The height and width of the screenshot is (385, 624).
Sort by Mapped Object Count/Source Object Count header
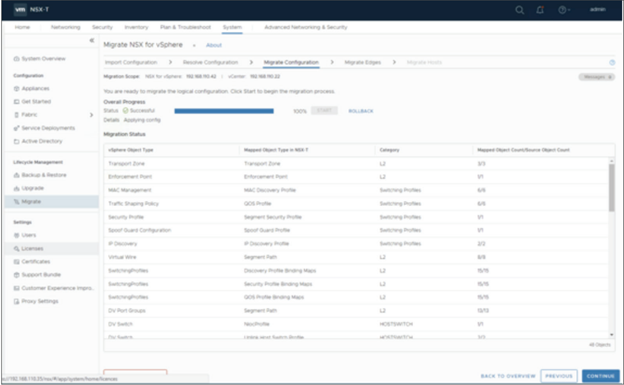tap(523, 150)
